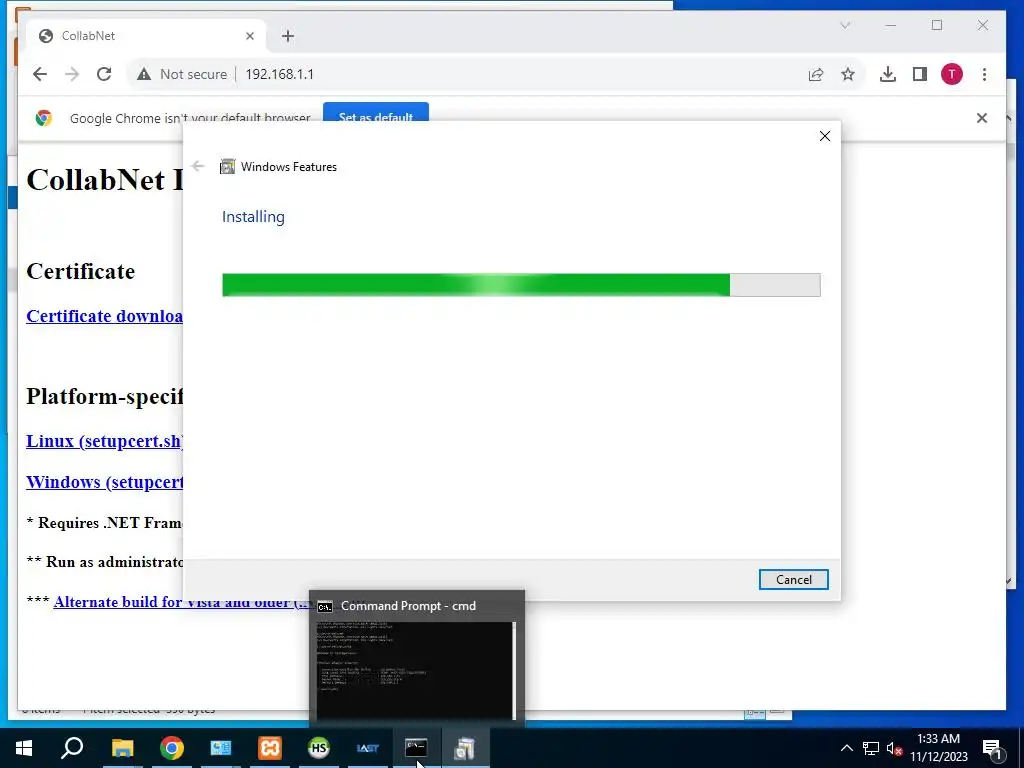Go back in Chrome browser
1024x768 pixels.
40,74
